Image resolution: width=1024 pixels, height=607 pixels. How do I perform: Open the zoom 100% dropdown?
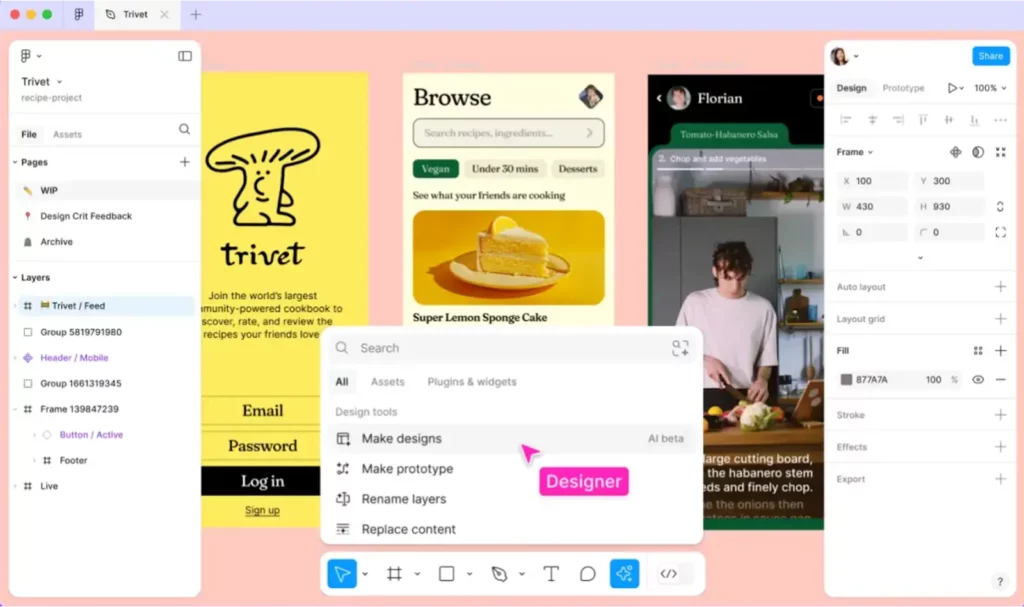(990, 88)
